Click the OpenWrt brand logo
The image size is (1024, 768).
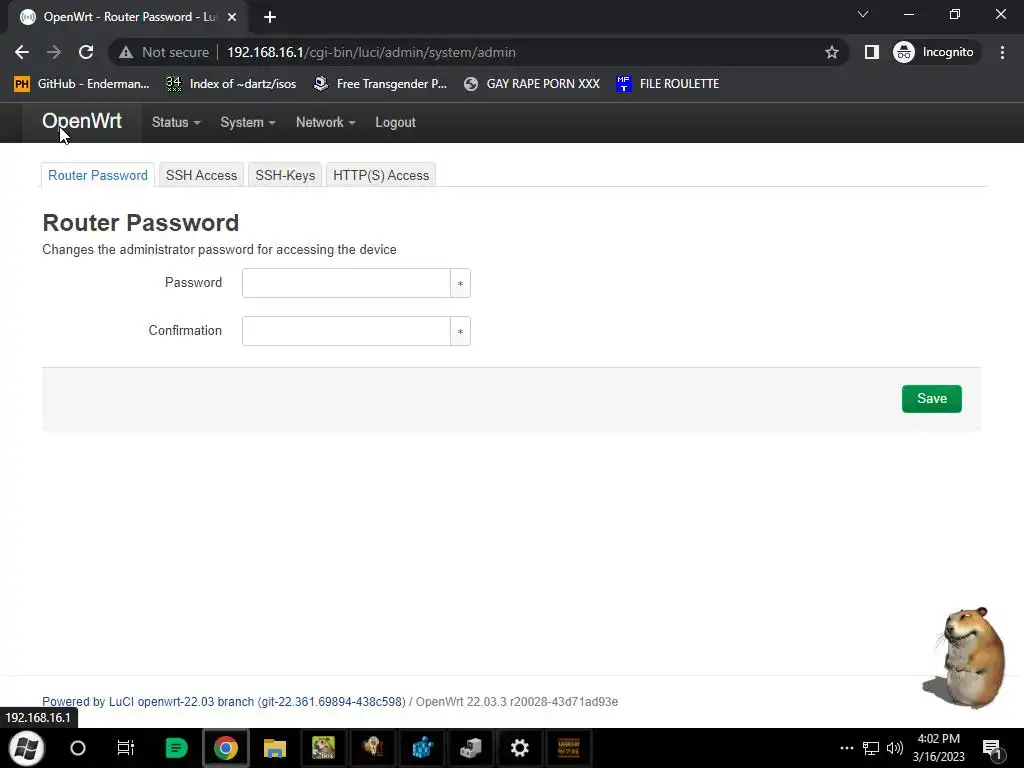tap(82, 121)
